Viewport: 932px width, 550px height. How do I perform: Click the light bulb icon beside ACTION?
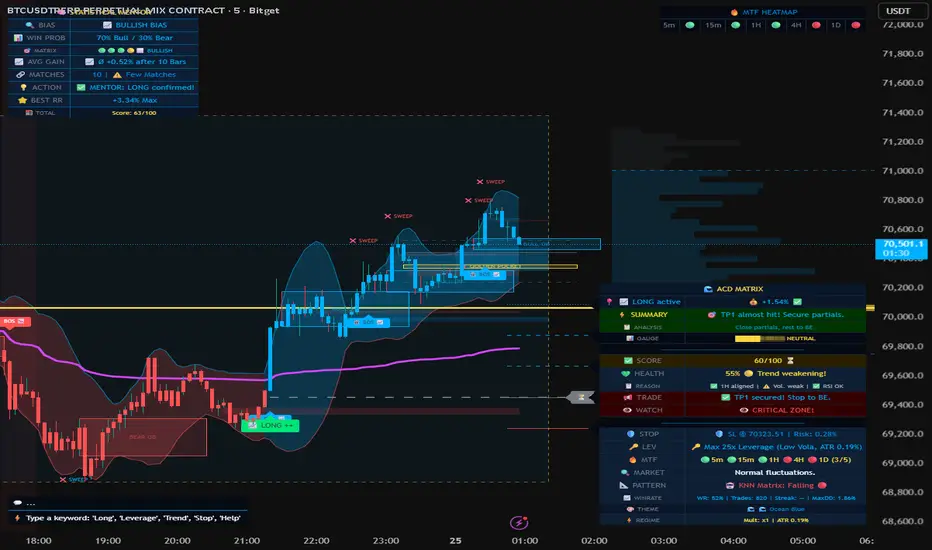24,87
